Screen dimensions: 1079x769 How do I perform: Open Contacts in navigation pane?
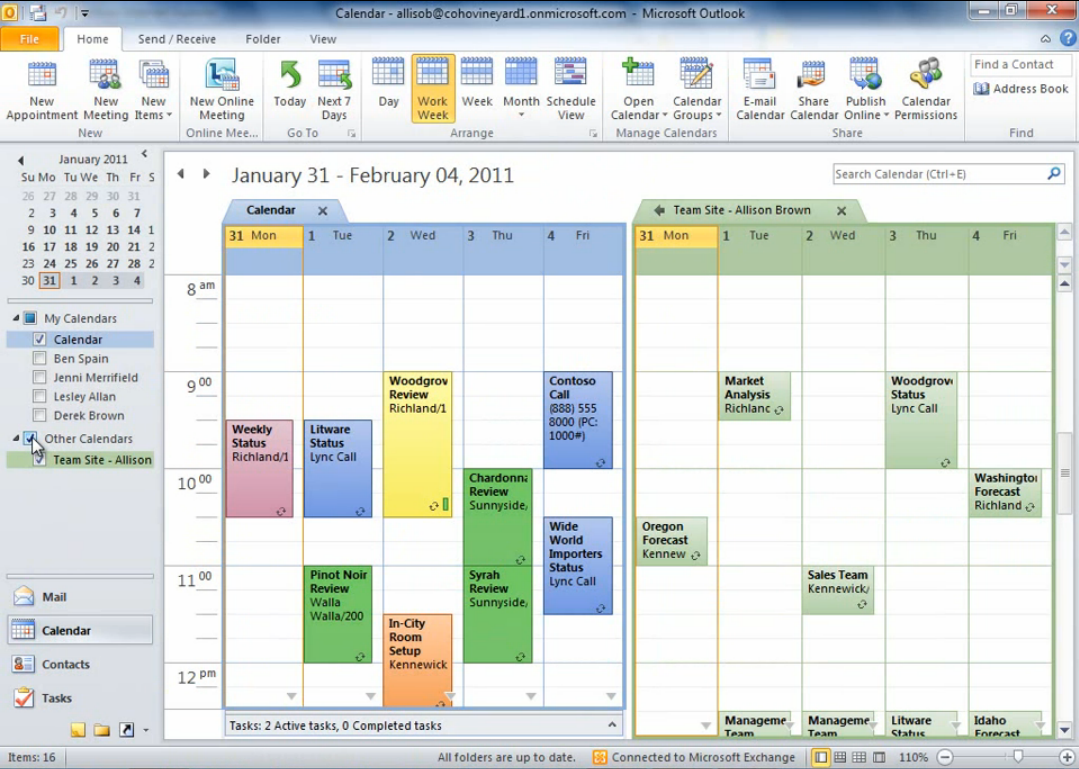point(80,664)
